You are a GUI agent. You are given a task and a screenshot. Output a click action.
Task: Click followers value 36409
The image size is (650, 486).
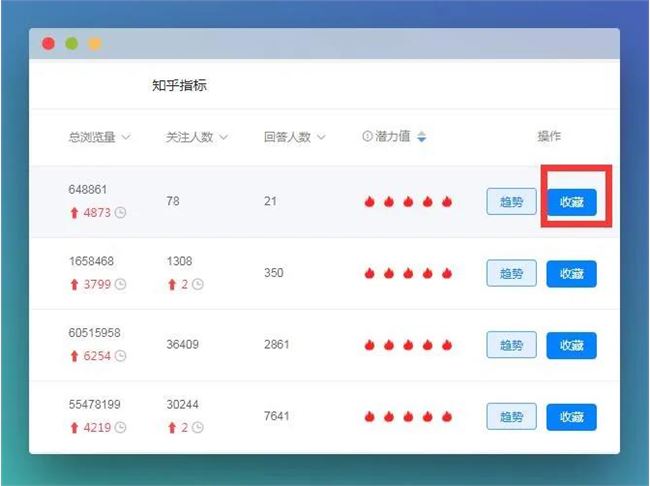(182, 344)
